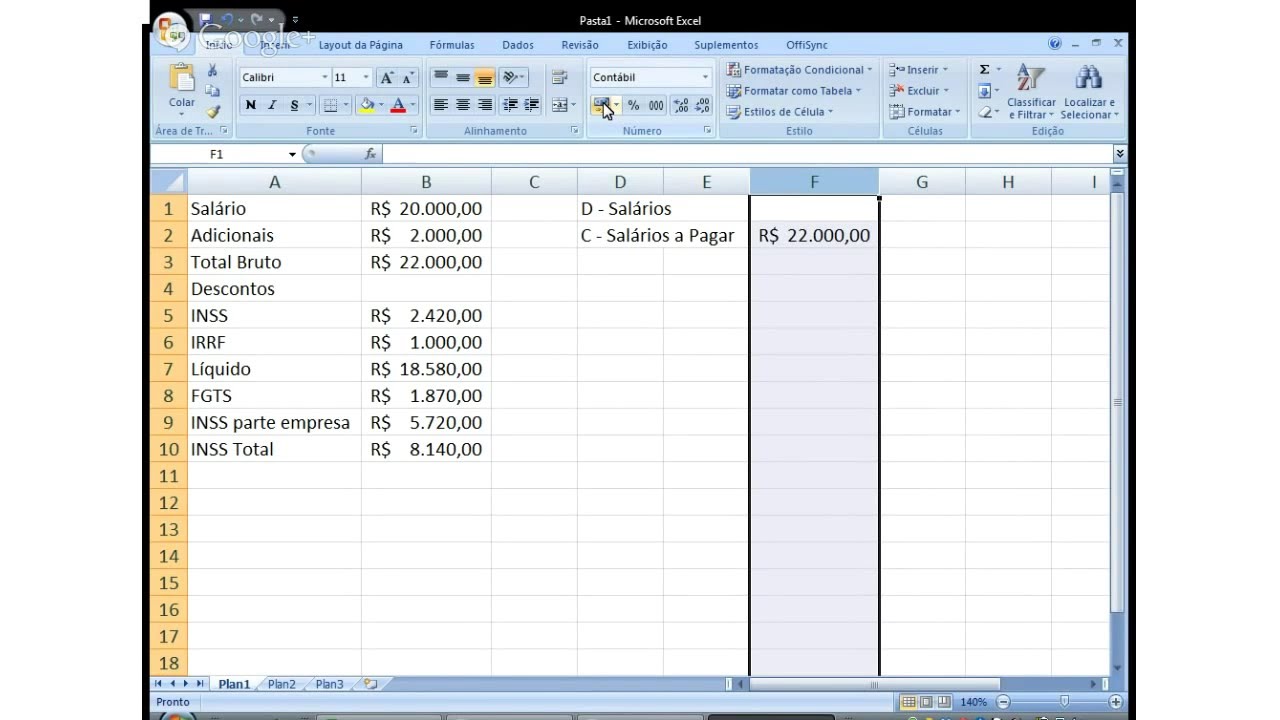Click the zoom slider handle

click(1064, 702)
